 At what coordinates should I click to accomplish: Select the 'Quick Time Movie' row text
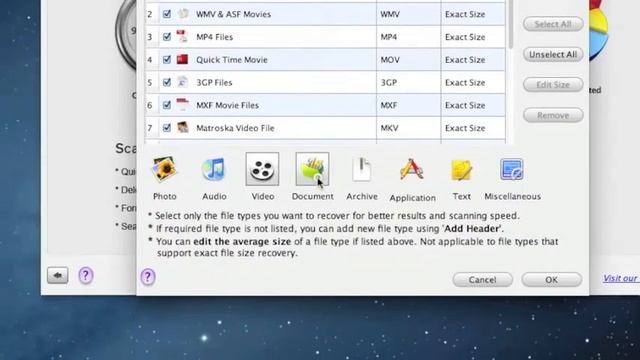click(x=232, y=60)
